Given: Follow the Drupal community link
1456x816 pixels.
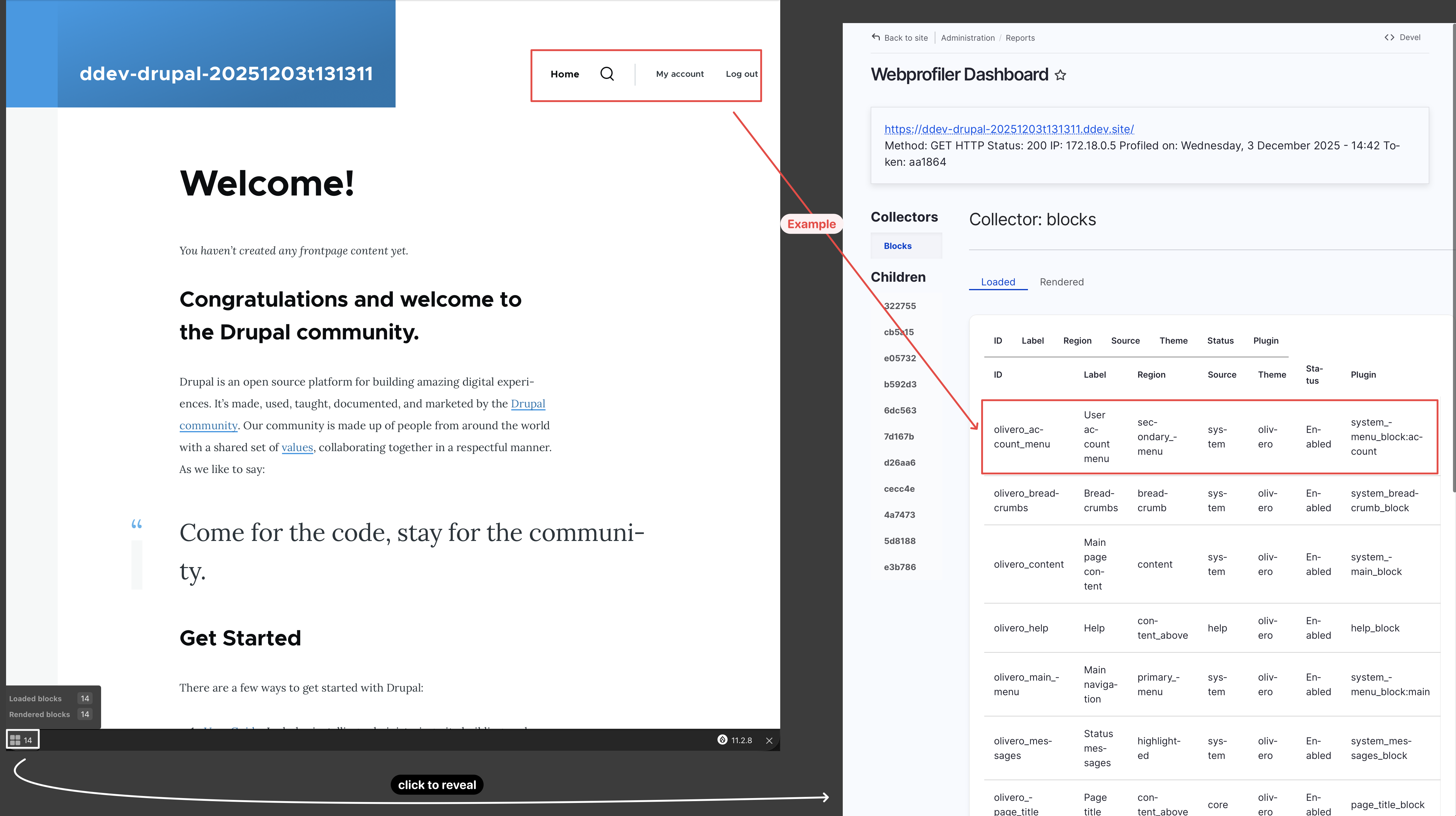Looking at the screenshot, I should 527,403.
